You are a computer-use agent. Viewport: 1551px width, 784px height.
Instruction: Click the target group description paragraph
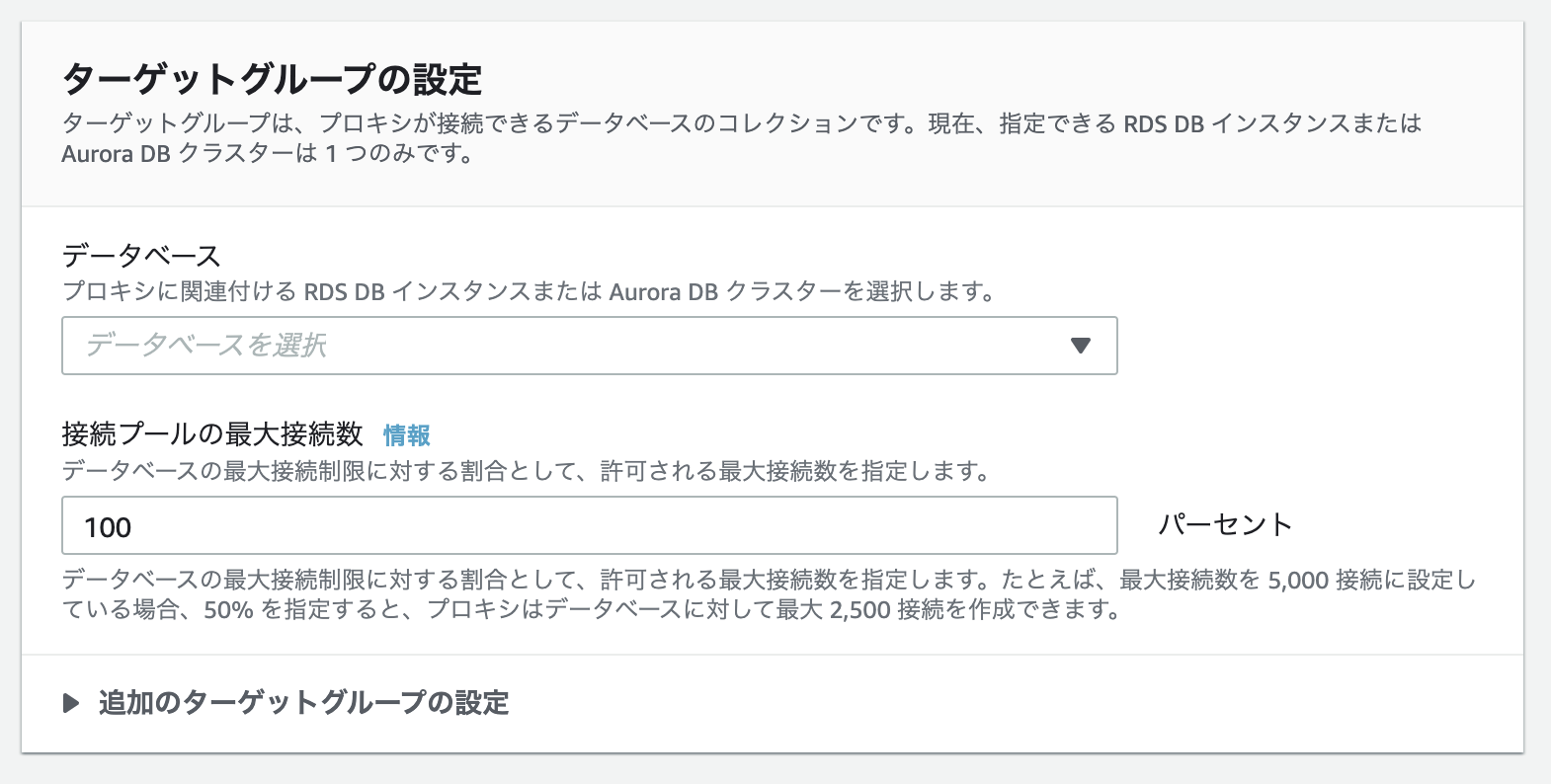tap(741, 138)
